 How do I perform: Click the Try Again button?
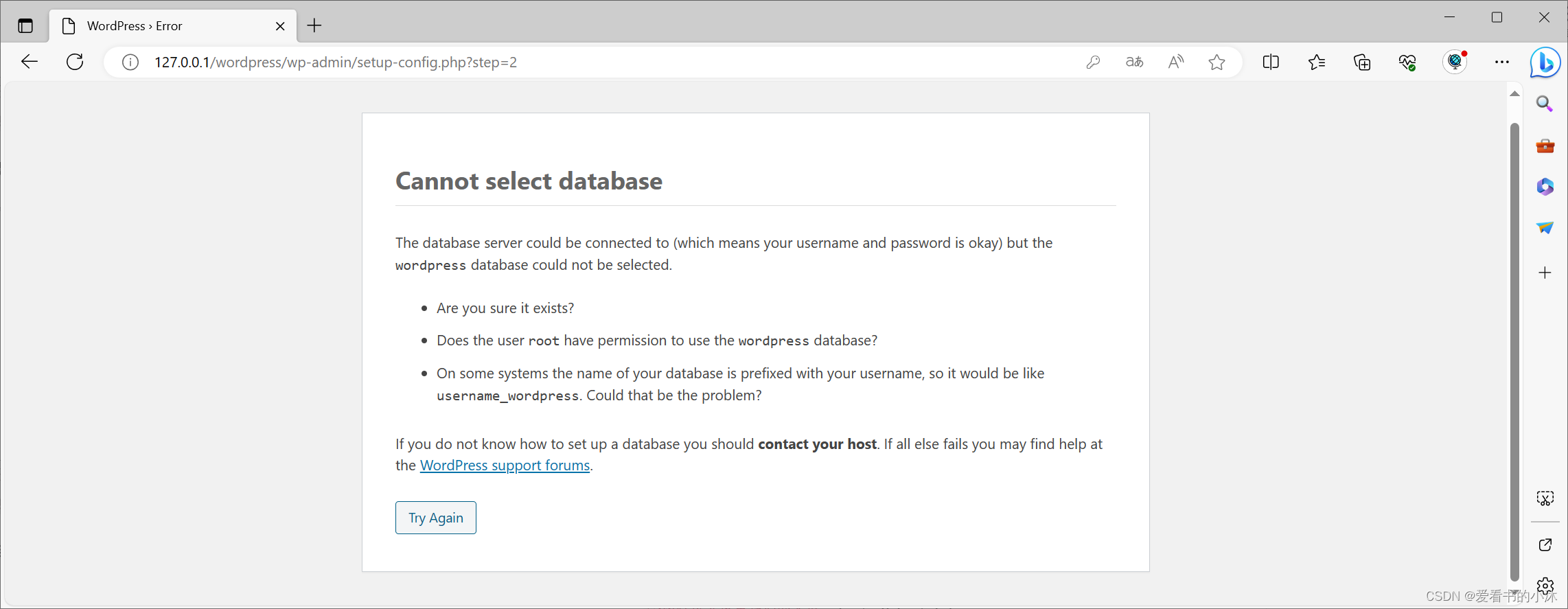click(x=436, y=518)
